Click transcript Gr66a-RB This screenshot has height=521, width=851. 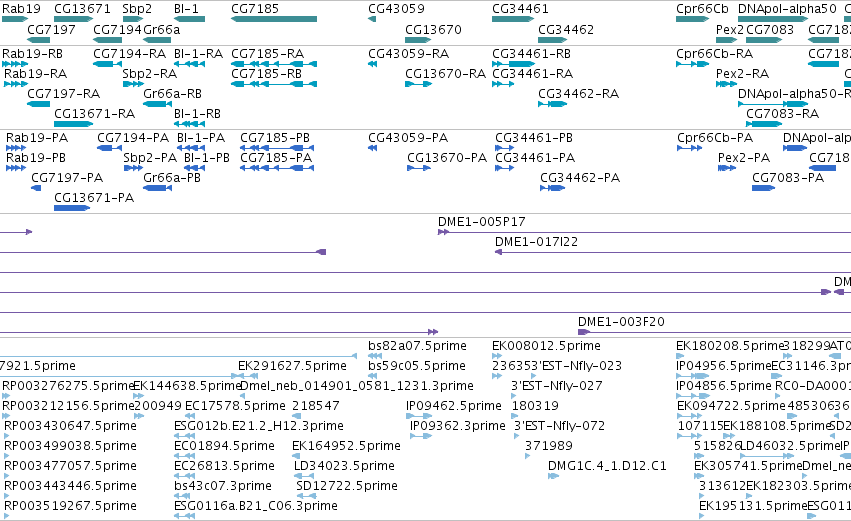click(x=172, y=94)
